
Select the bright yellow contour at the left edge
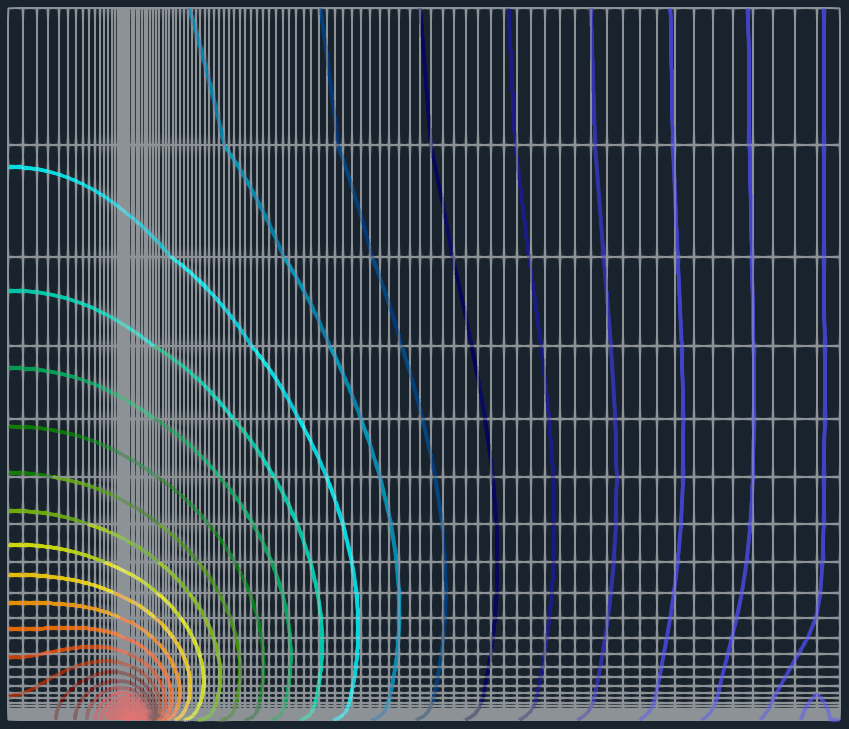(14, 545)
